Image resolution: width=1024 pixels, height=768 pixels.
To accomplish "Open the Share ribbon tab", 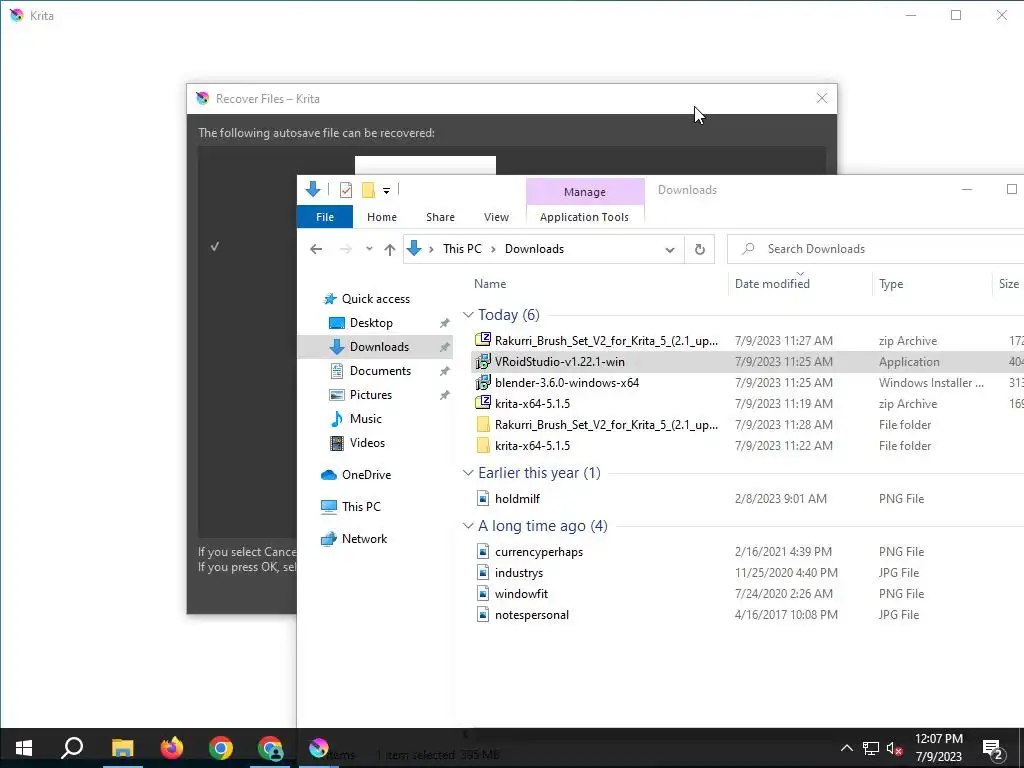I will click(x=440, y=217).
